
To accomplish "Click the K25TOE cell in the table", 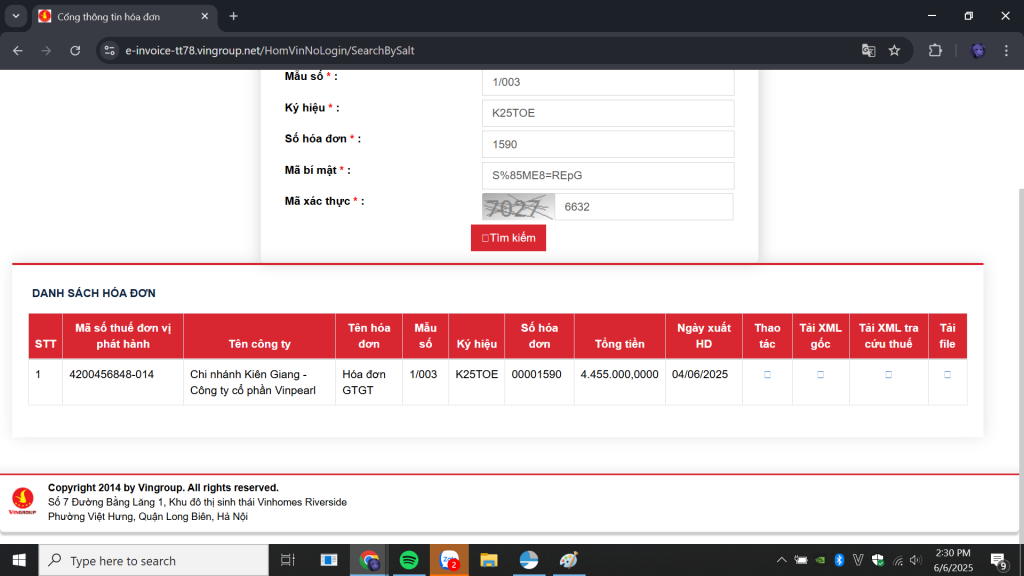I will point(476,382).
